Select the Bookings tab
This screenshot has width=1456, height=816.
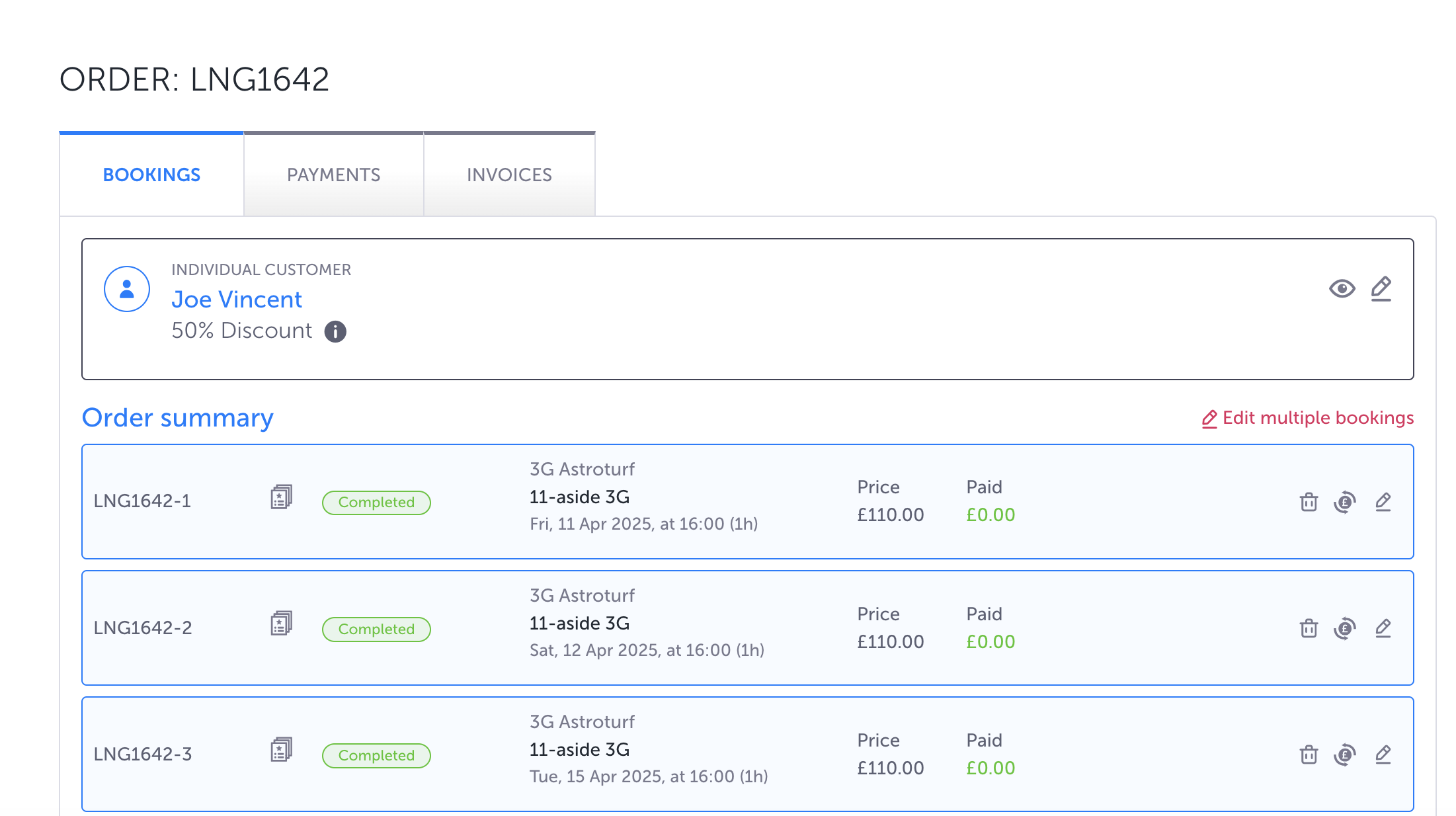click(151, 175)
